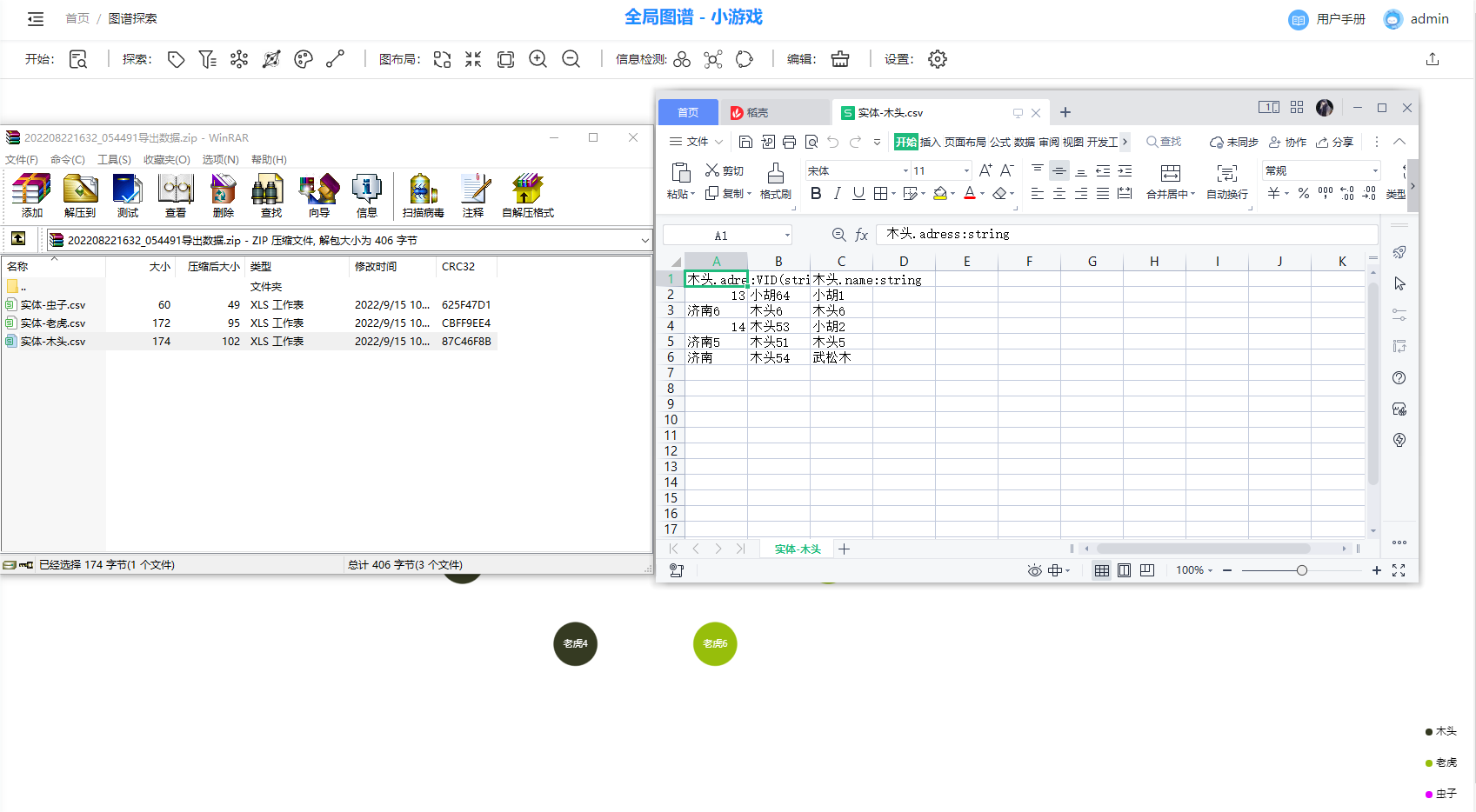
Task: Click the export upload icon at top right
Action: [1433, 59]
